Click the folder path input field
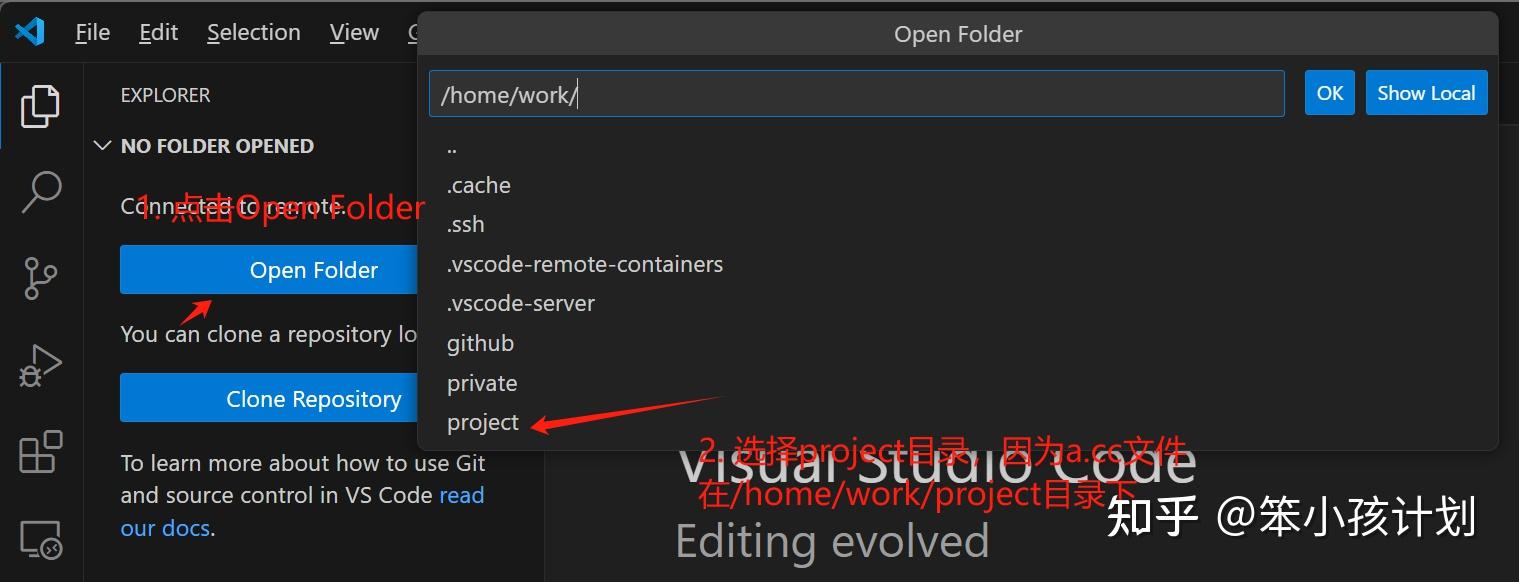This screenshot has width=1519, height=582. [x=857, y=93]
